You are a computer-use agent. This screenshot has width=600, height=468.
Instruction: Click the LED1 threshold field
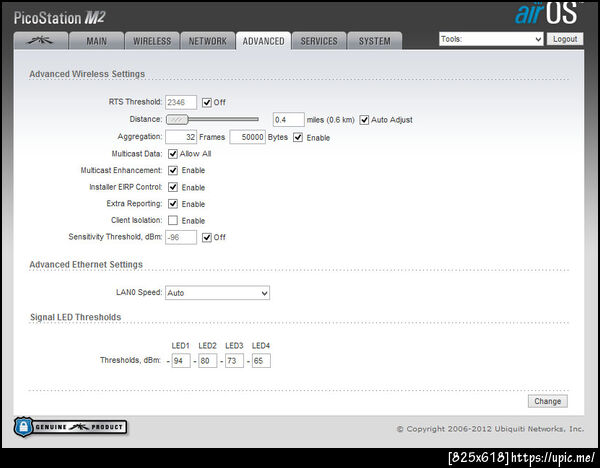click(181, 360)
